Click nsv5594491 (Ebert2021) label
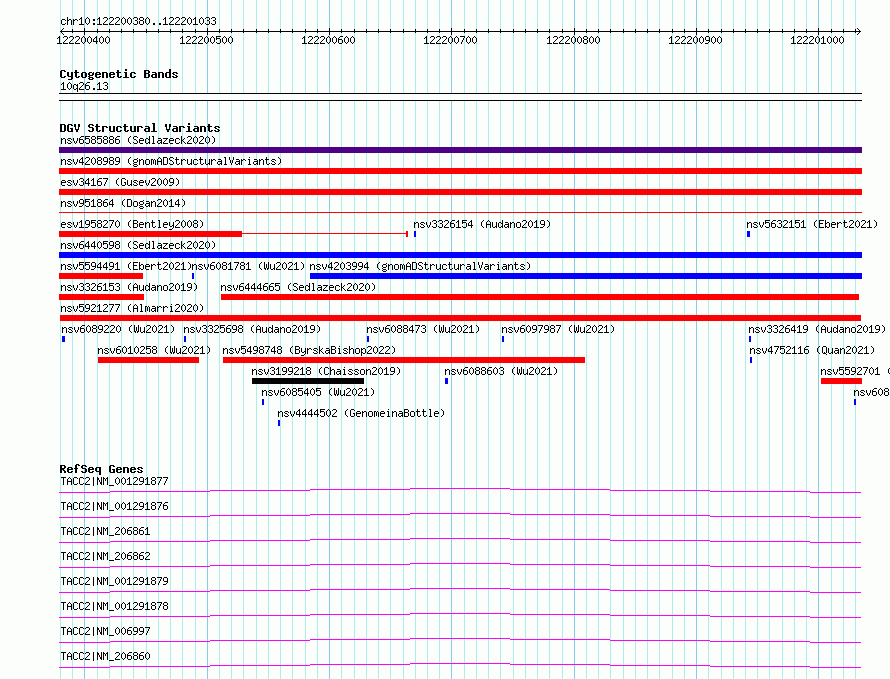The width and height of the screenshot is (890, 679). [x=124, y=266]
